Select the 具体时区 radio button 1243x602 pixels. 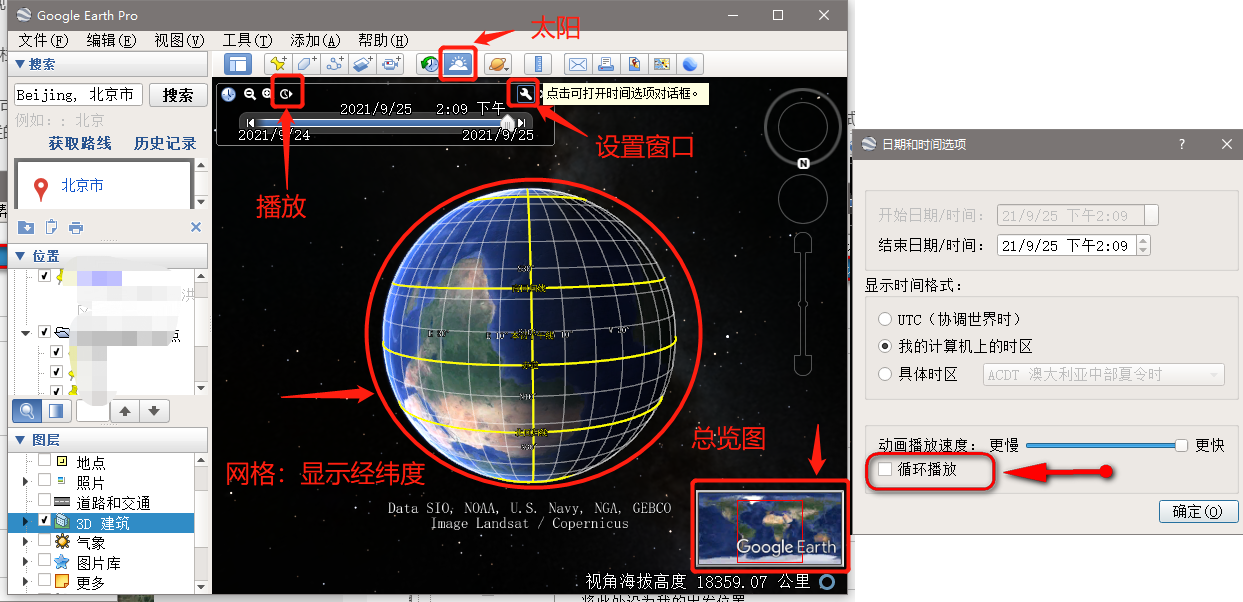point(884,374)
